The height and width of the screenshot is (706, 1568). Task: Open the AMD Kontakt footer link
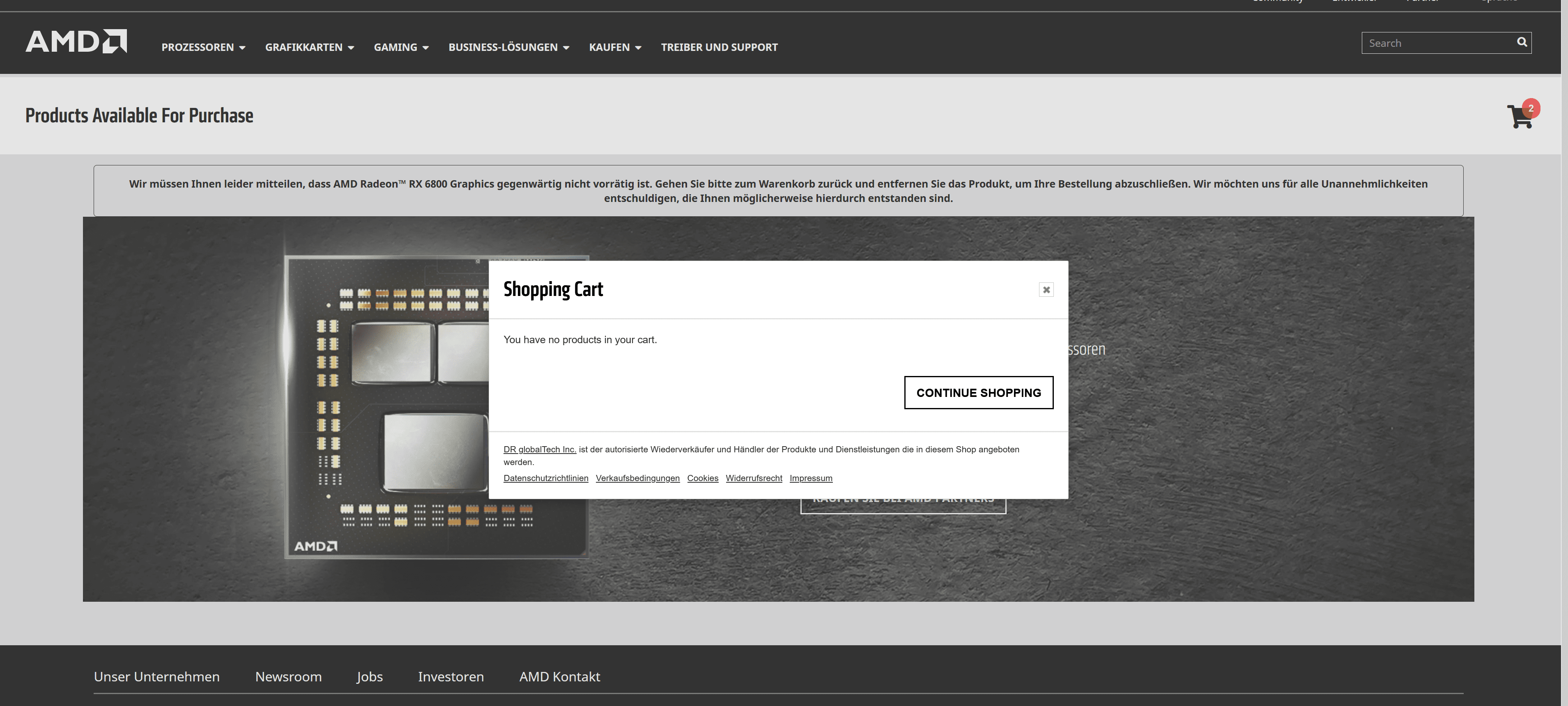pos(559,677)
